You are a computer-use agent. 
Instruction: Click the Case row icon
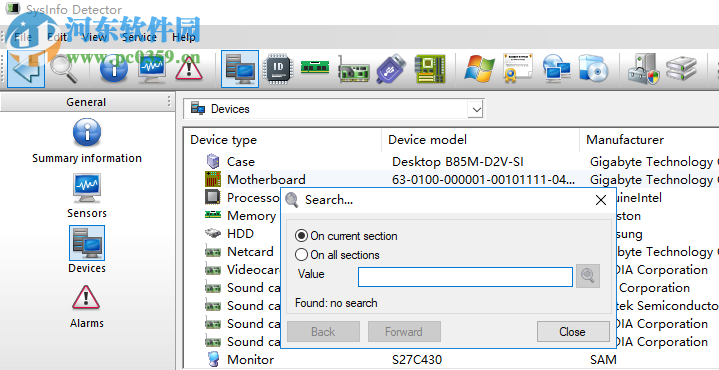(x=213, y=161)
